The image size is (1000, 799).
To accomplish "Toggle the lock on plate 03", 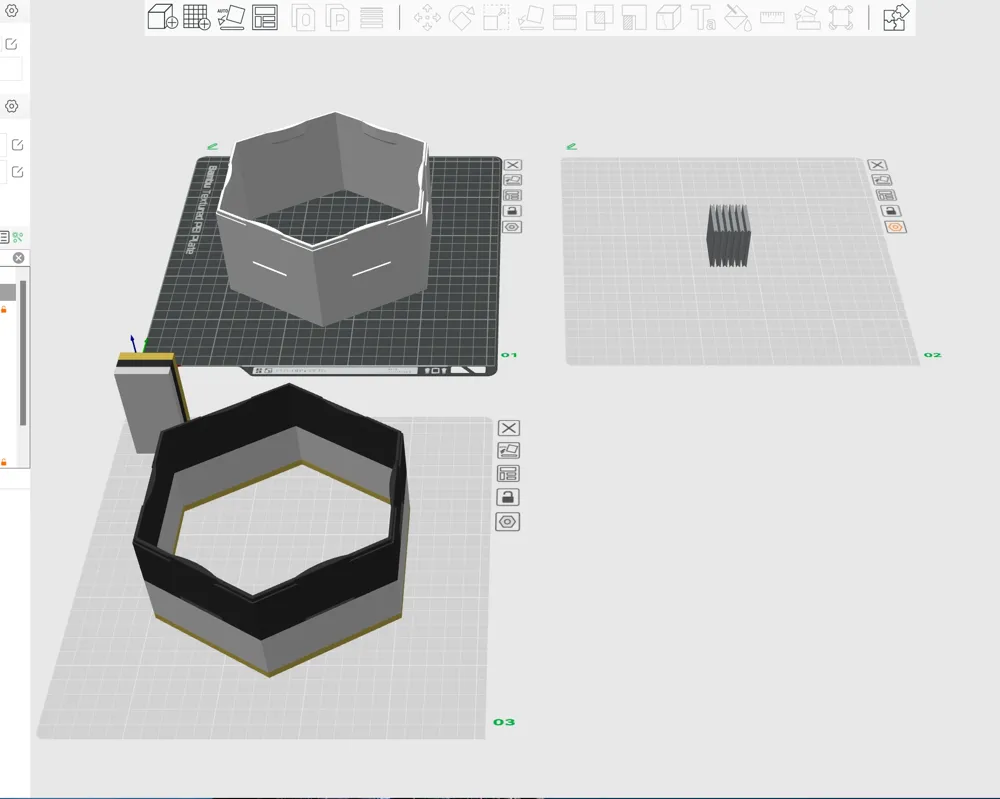I will (x=508, y=497).
